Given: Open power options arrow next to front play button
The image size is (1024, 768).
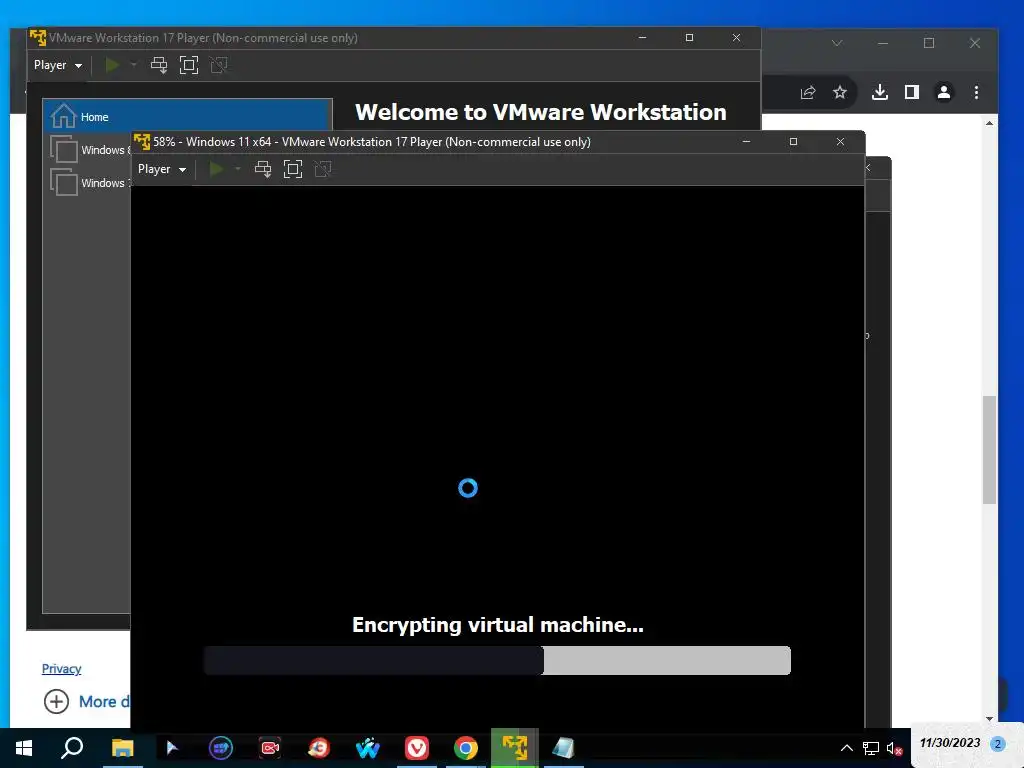Looking at the screenshot, I should tap(238, 169).
